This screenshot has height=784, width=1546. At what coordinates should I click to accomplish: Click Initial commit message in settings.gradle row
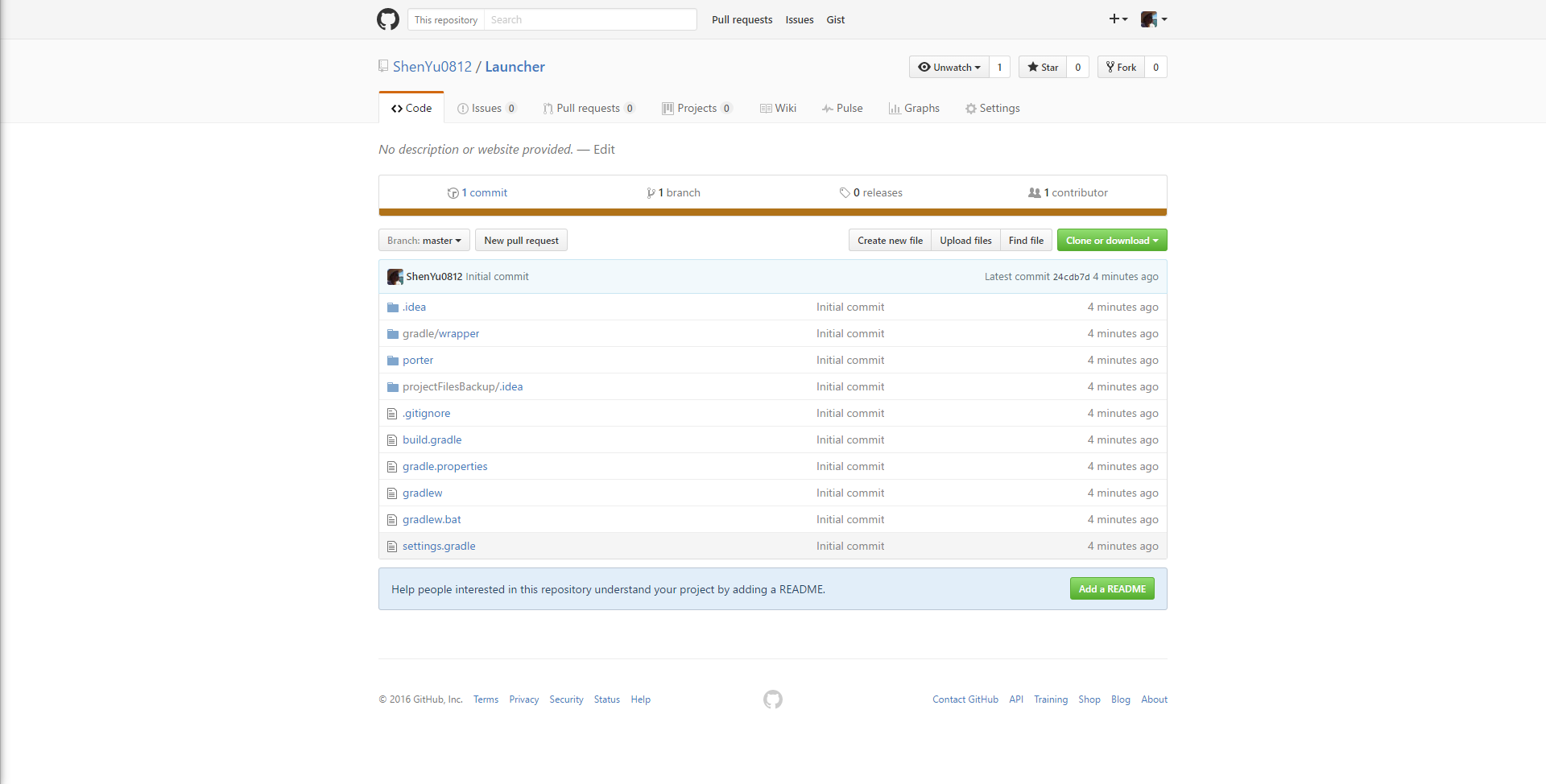point(850,546)
